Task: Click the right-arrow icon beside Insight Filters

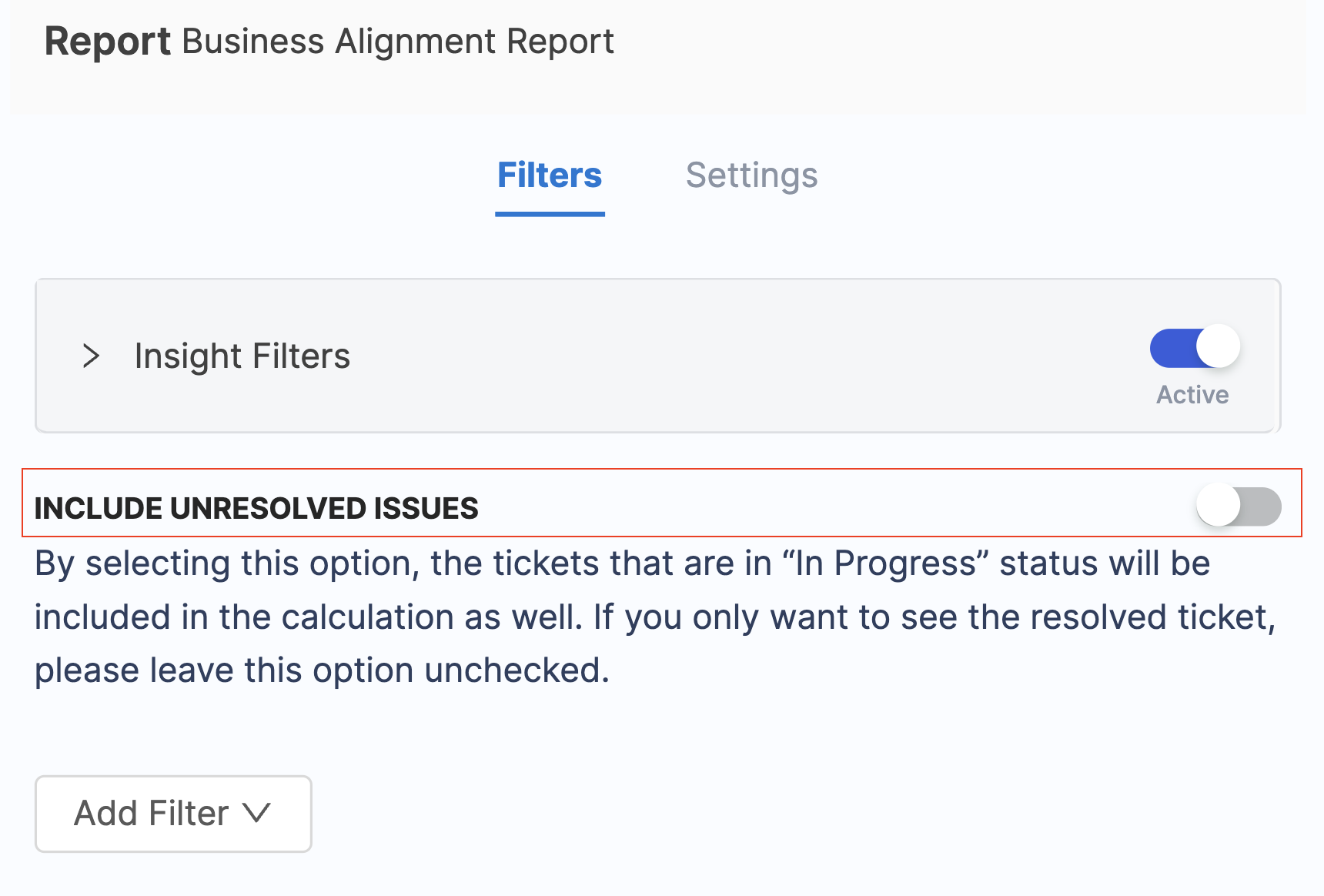Action: (92, 356)
